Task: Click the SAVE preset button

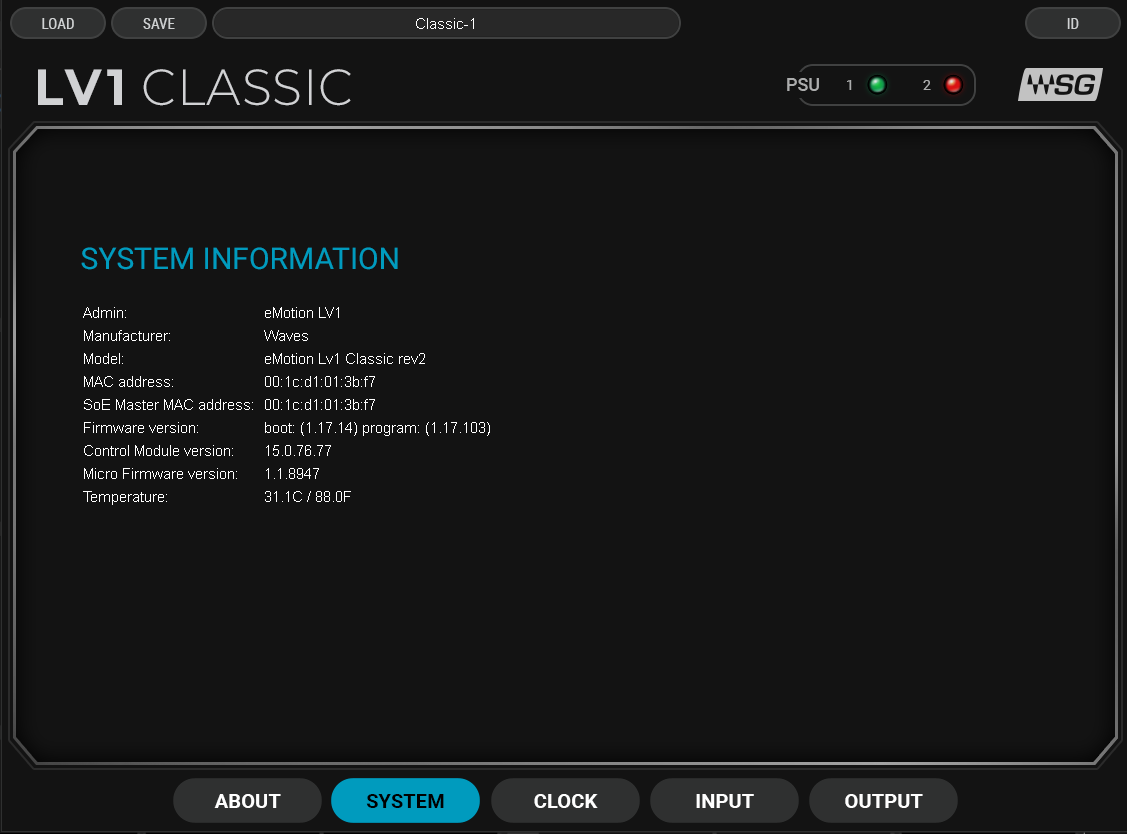Action: click(x=159, y=24)
